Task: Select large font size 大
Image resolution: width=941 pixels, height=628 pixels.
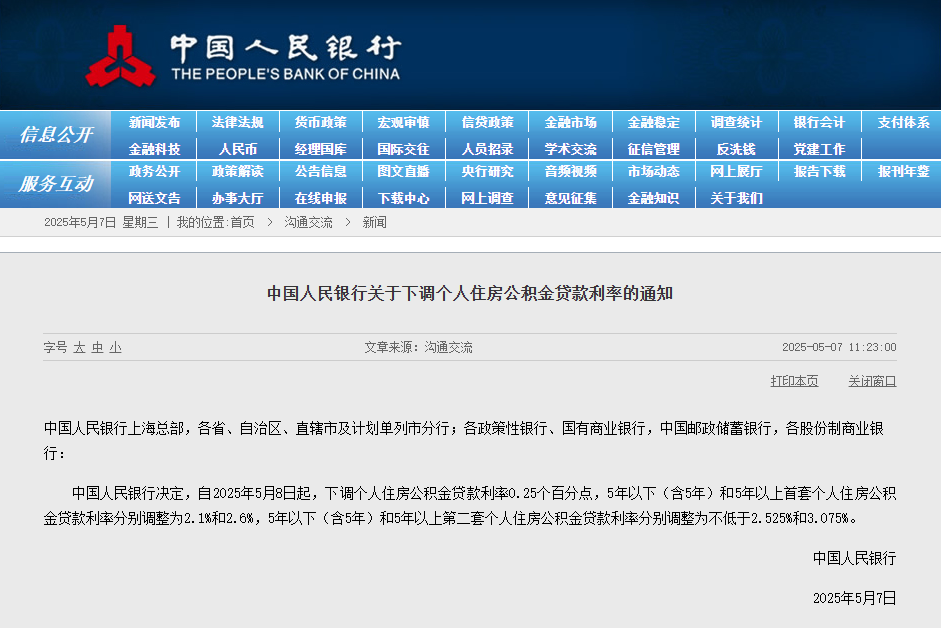Action: (x=79, y=348)
